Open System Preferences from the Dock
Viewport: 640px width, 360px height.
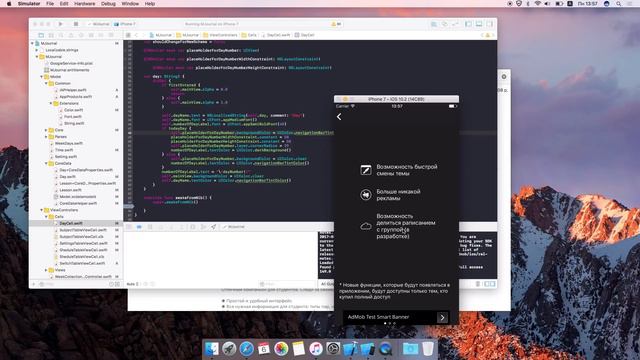pyautogui.click(x=333, y=349)
